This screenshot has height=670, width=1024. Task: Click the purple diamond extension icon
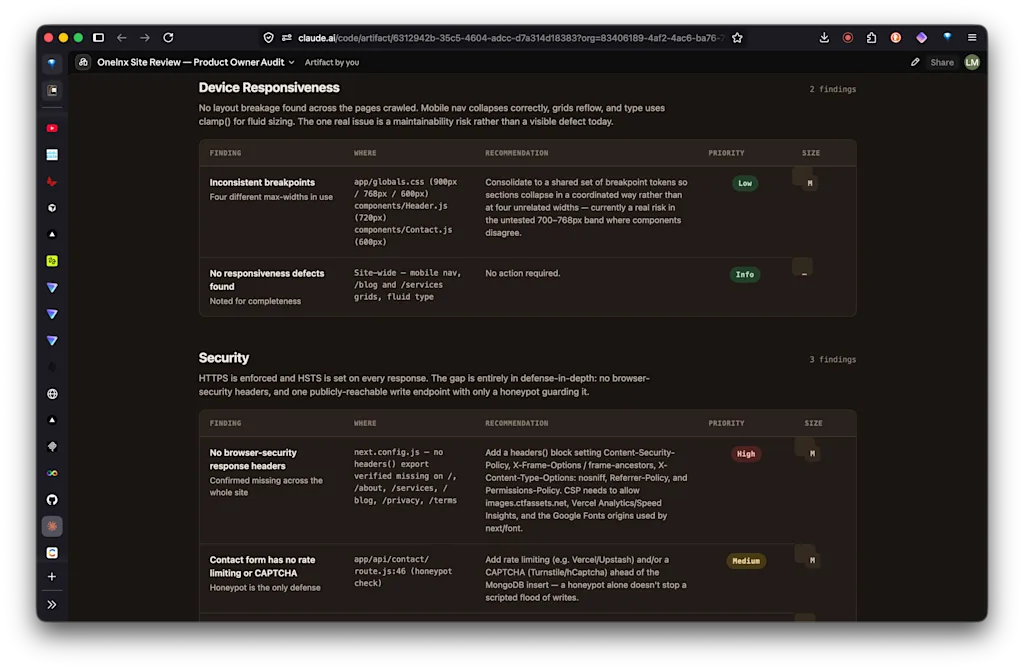coord(921,38)
